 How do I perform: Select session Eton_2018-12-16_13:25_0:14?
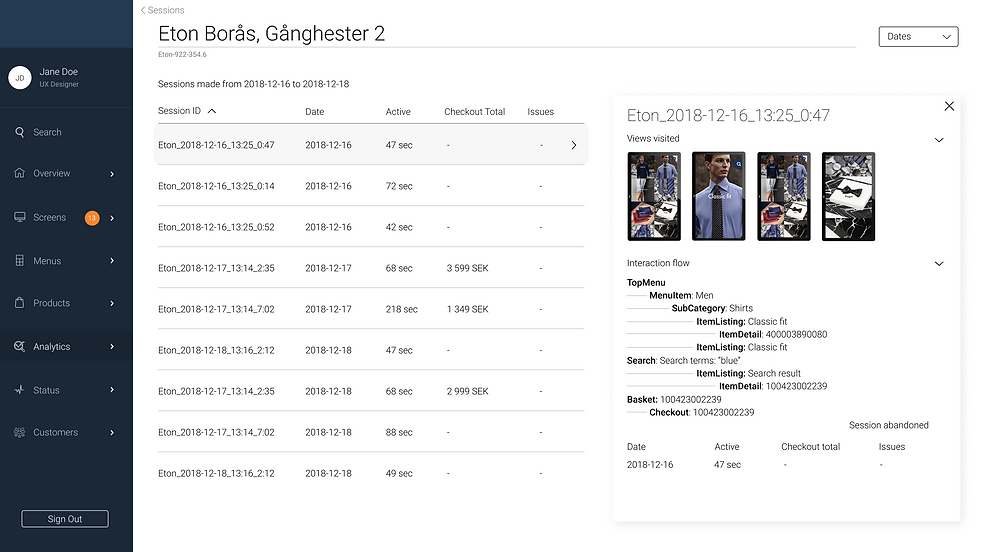pos(371,186)
